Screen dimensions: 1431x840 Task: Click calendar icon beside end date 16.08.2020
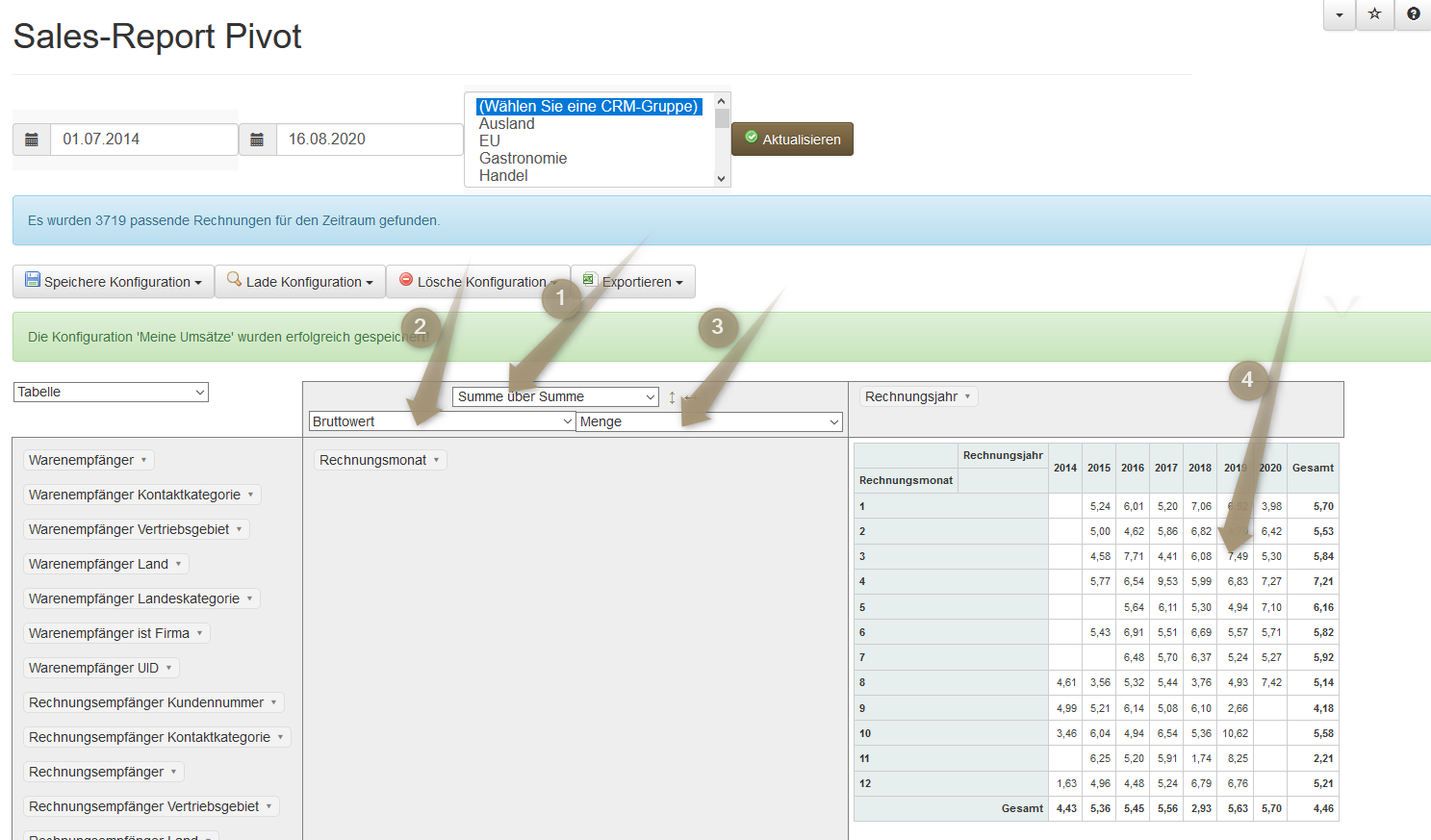coord(257,140)
